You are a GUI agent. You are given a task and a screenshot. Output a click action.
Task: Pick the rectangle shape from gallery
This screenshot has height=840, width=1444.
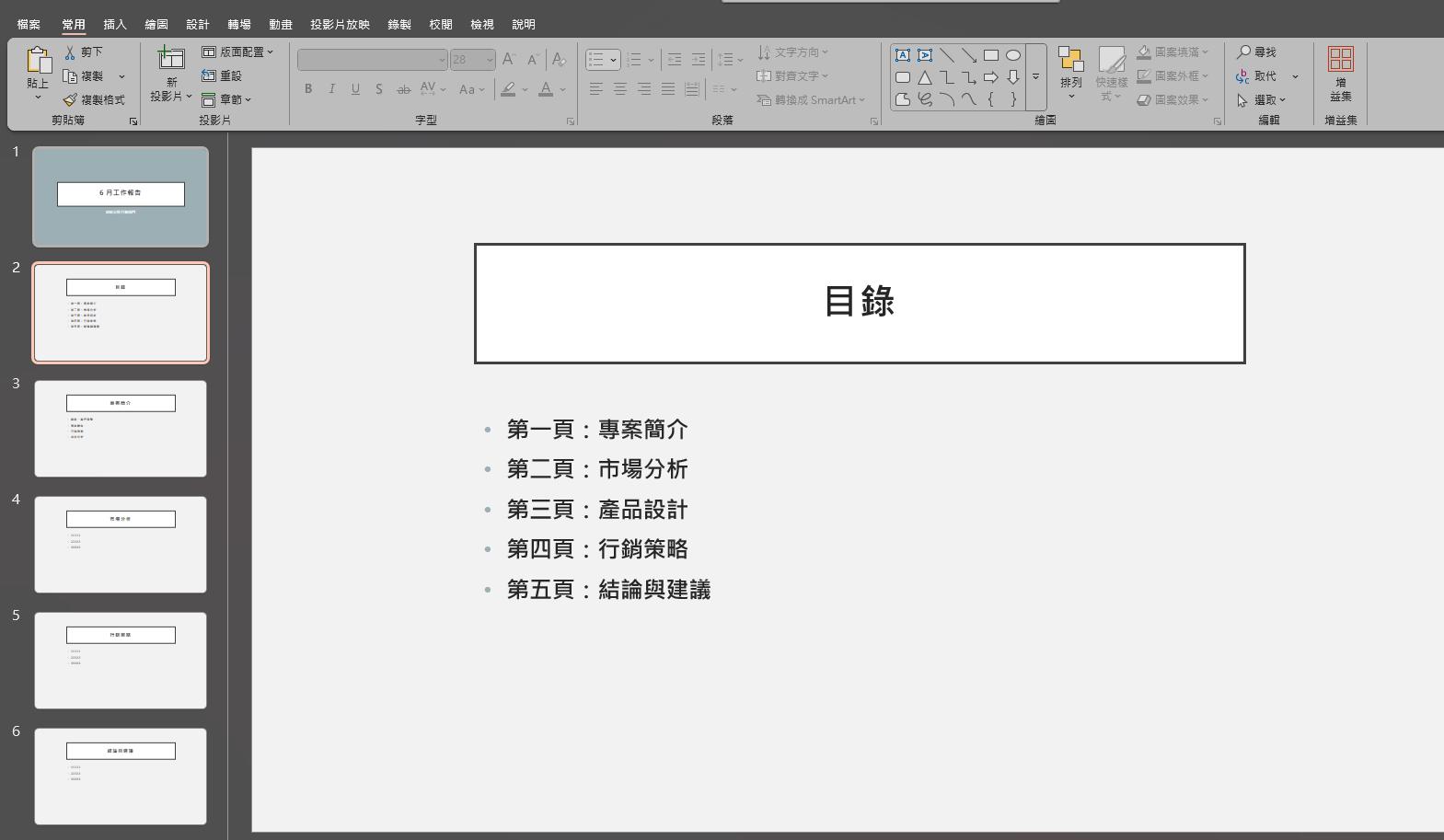coord(991,55)
